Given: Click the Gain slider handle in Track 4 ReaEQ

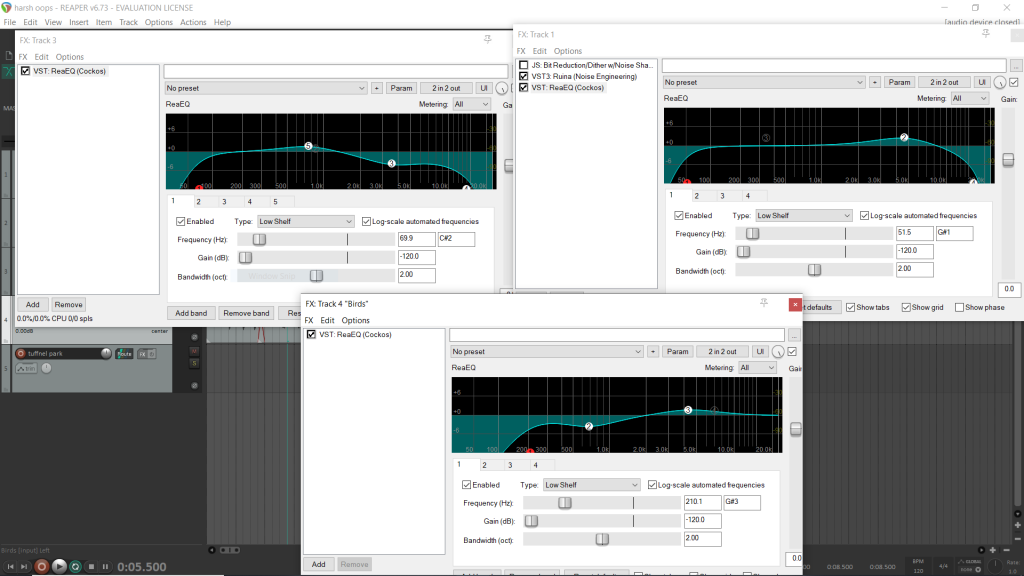Looking at the screenshot, I should pos(532,521).
